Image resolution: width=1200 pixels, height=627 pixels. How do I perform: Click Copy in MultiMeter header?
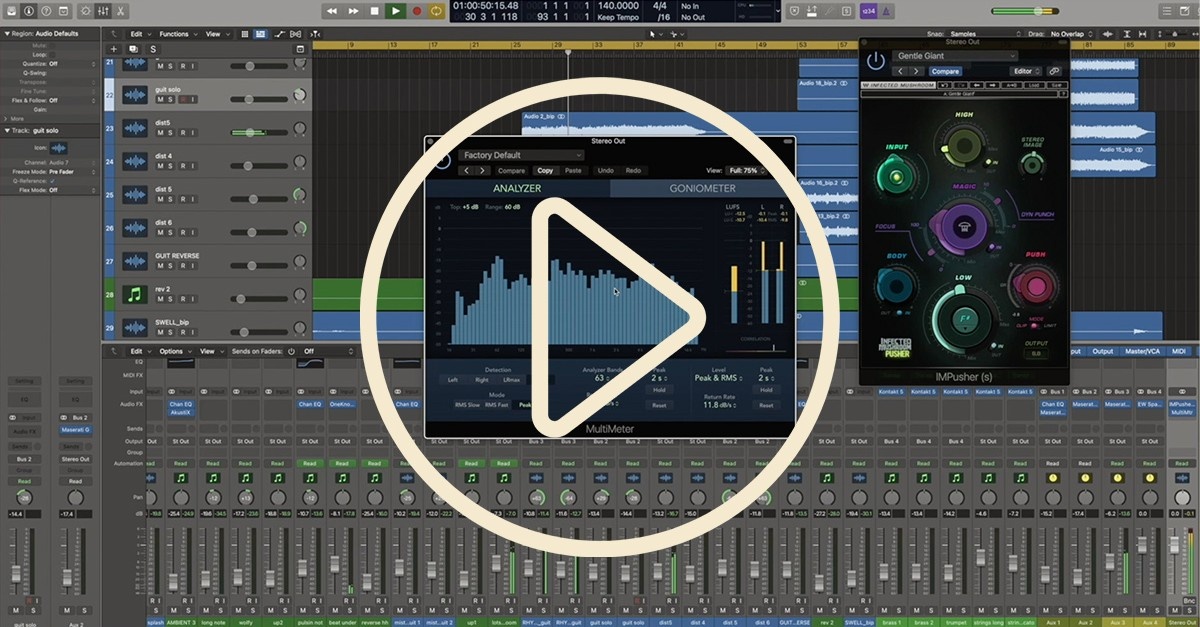(545, 170)
